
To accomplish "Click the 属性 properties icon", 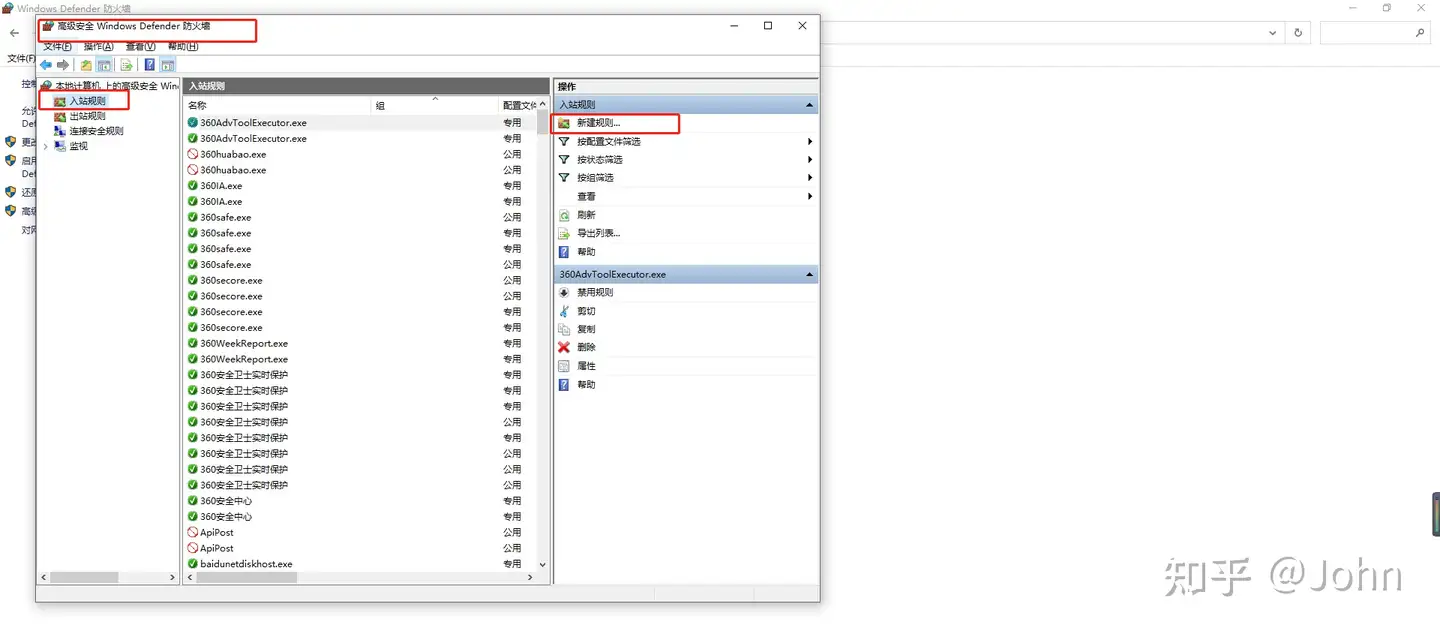I will tap(564, 366).
